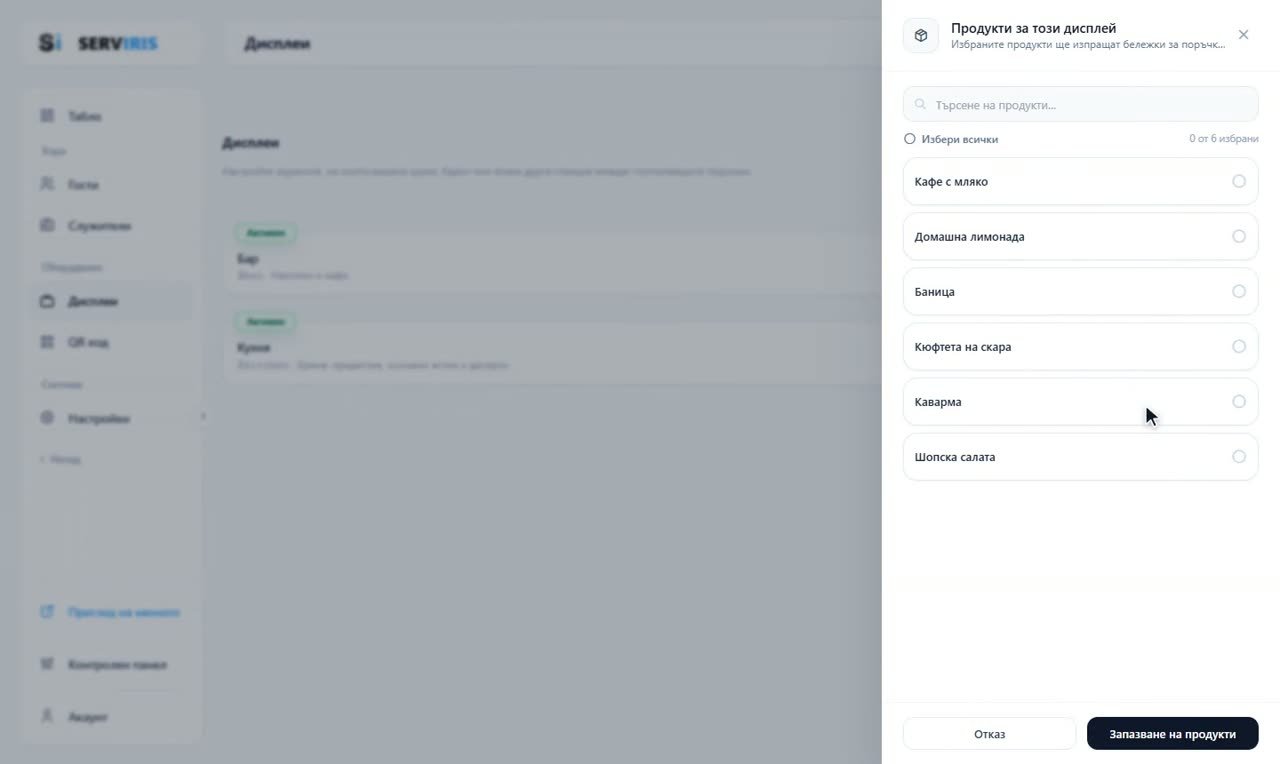Image resolution: width=1280 pixels, height=764 pixels.
Task: Select the Баница radio circle
Action: [1239, 291]
